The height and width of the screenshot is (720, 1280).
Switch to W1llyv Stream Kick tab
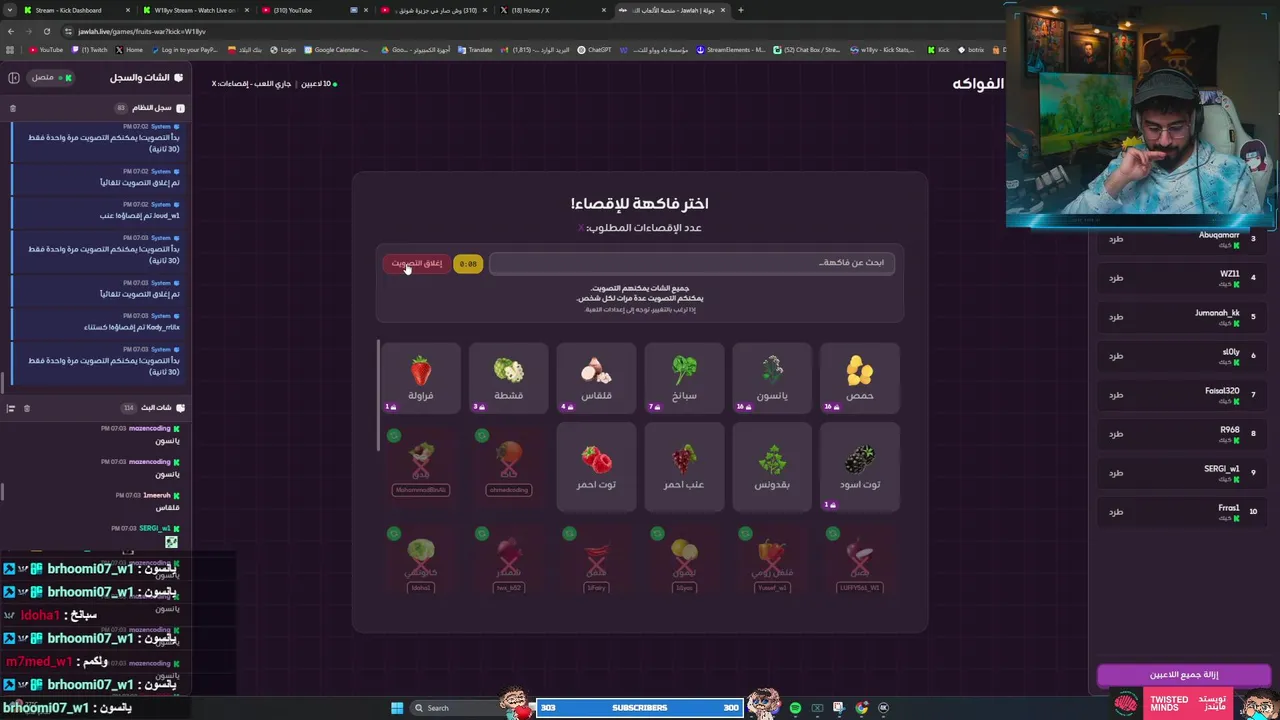[196, 10]
